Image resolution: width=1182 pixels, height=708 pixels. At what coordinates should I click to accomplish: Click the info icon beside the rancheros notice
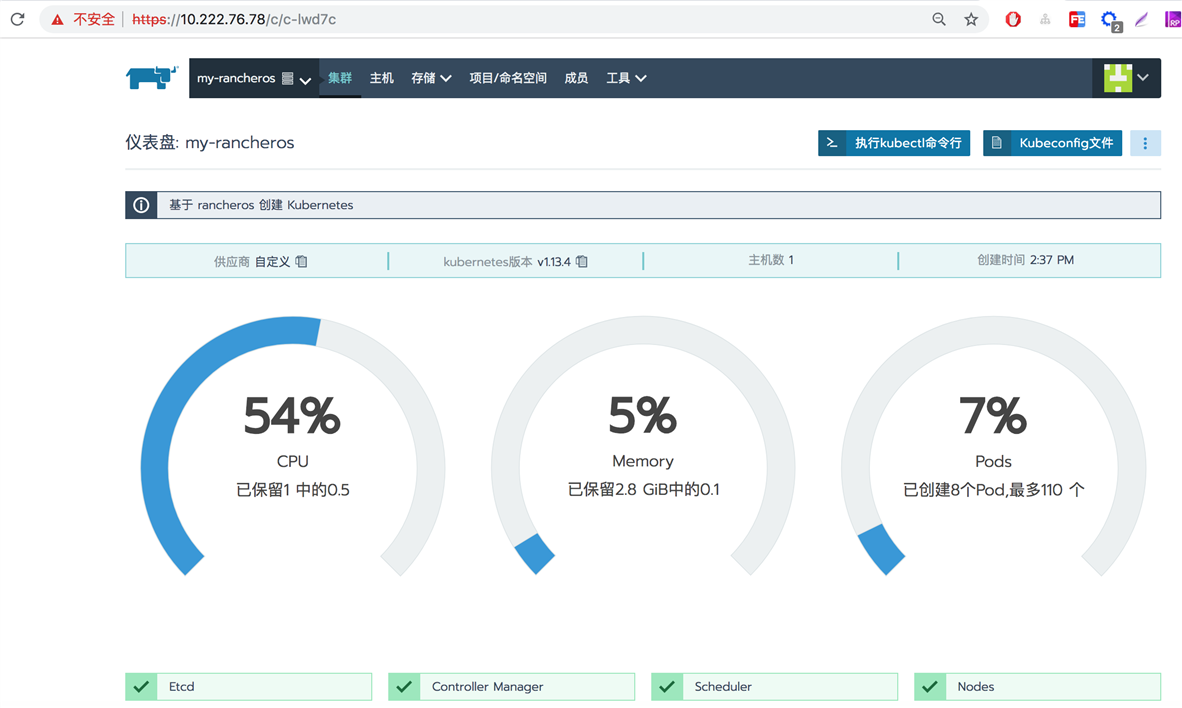tap(141, 205)
